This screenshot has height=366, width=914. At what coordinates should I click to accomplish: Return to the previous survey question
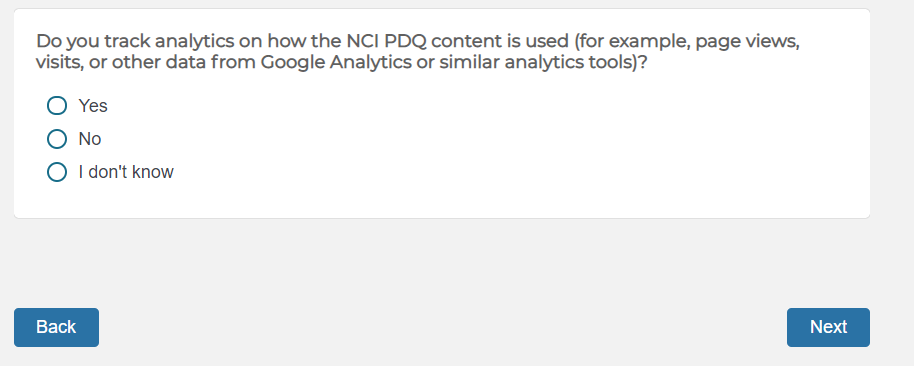57,327
